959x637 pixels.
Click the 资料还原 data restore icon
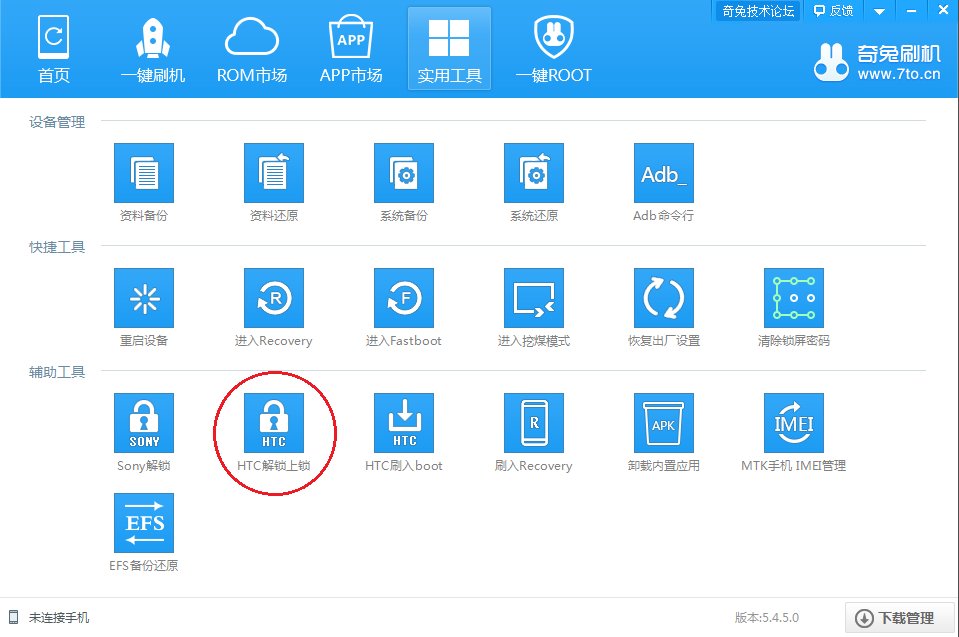click(x=274, y=173)
